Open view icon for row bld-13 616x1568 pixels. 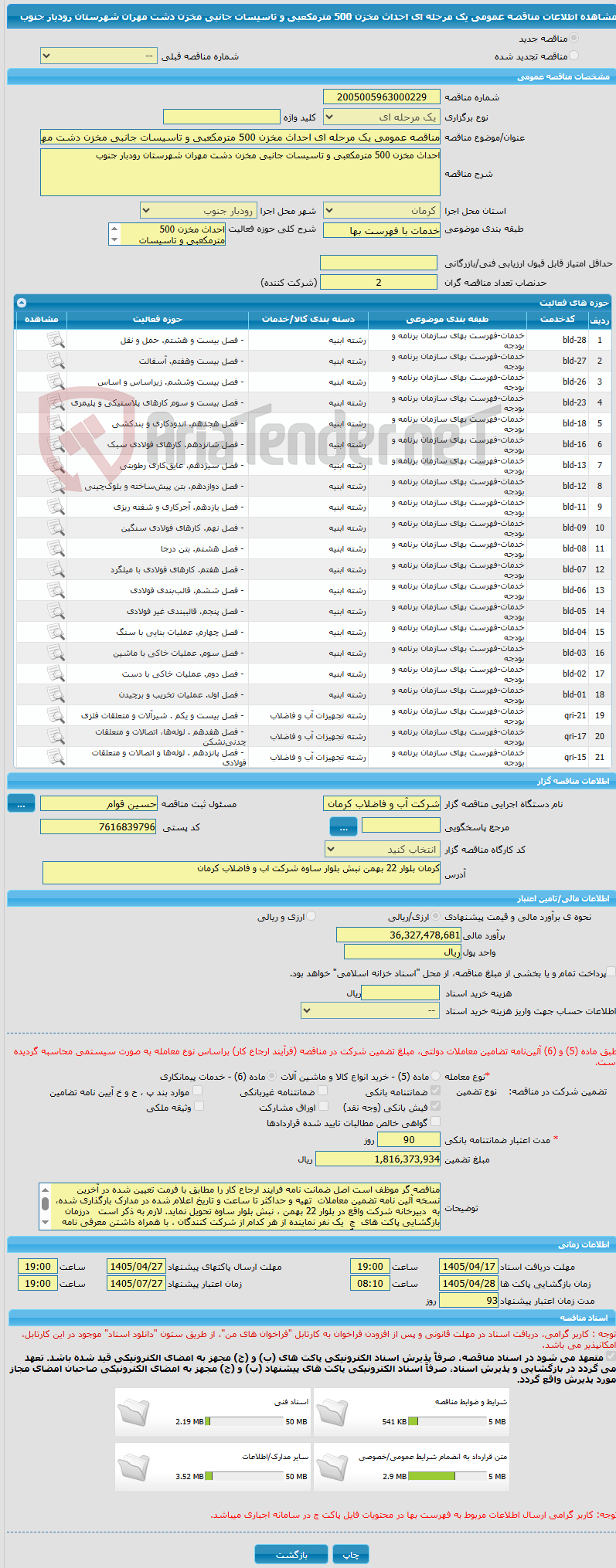pos(56,464)
